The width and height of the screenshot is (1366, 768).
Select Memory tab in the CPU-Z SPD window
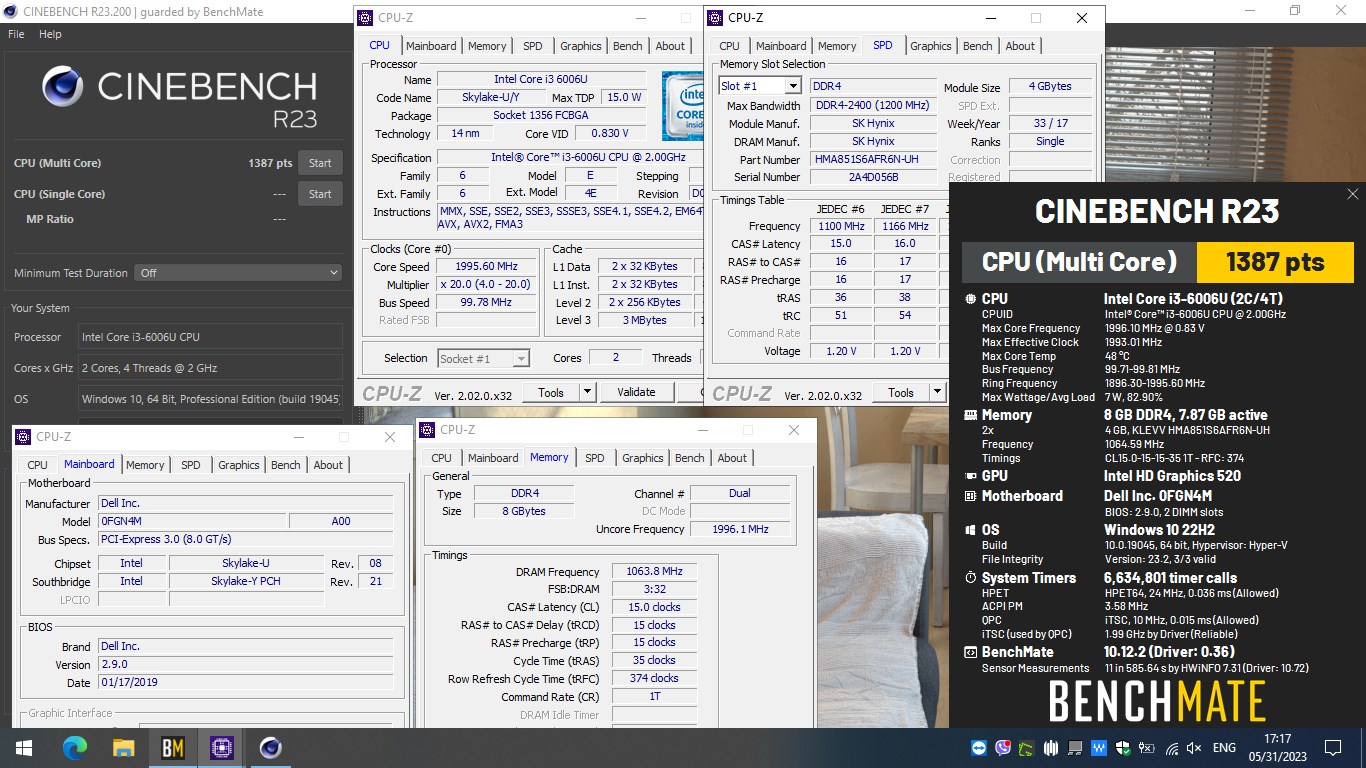(x=837, y=46)
